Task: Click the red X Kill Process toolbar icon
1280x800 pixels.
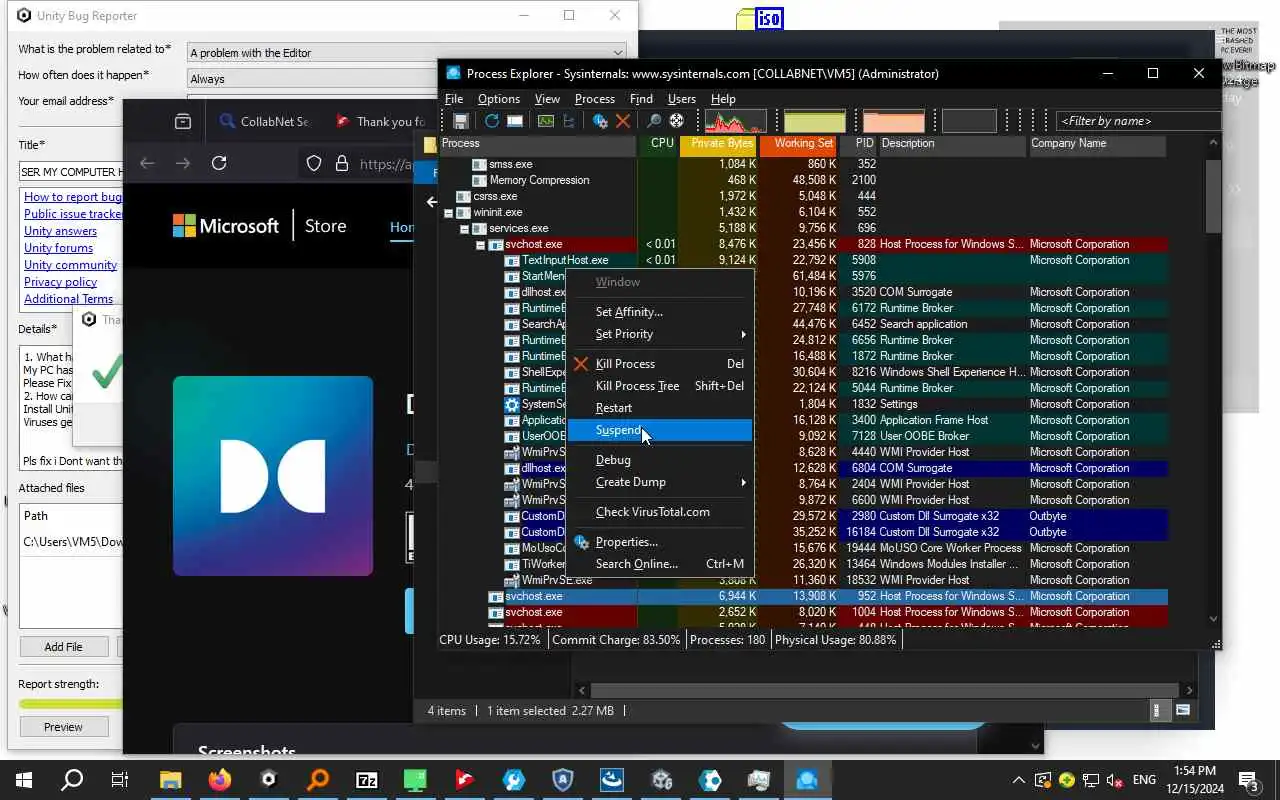Action: 623,121
